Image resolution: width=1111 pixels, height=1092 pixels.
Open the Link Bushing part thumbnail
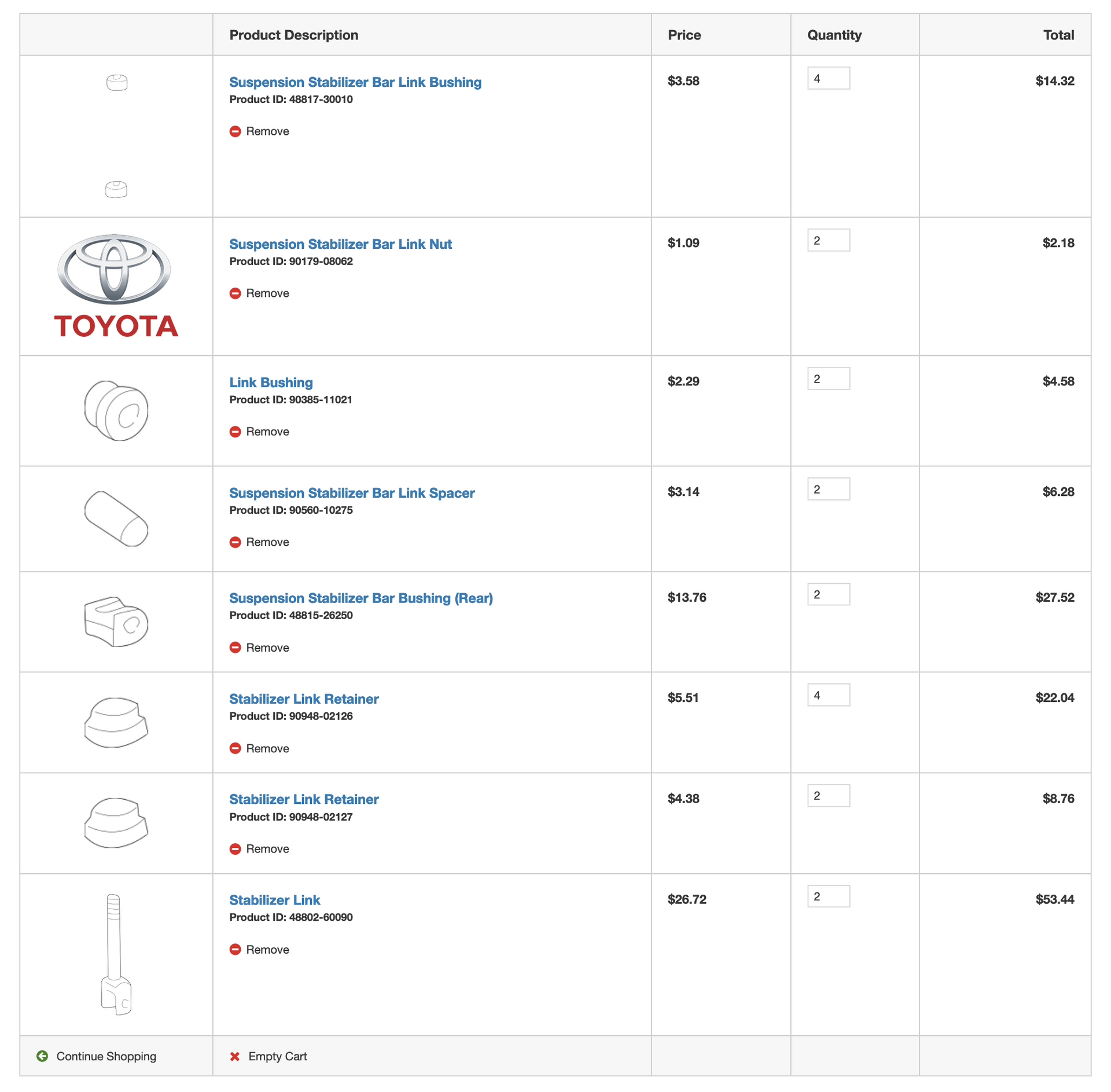[116, 411]
